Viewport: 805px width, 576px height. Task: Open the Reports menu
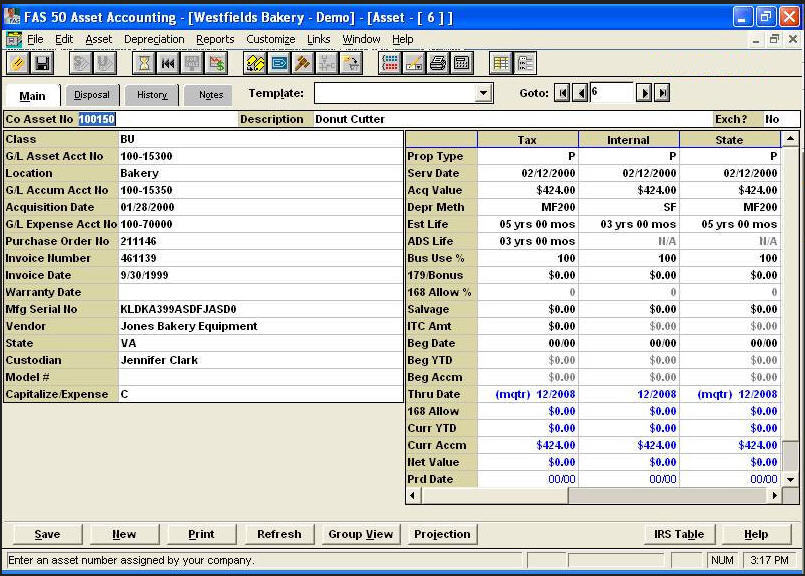215,39
